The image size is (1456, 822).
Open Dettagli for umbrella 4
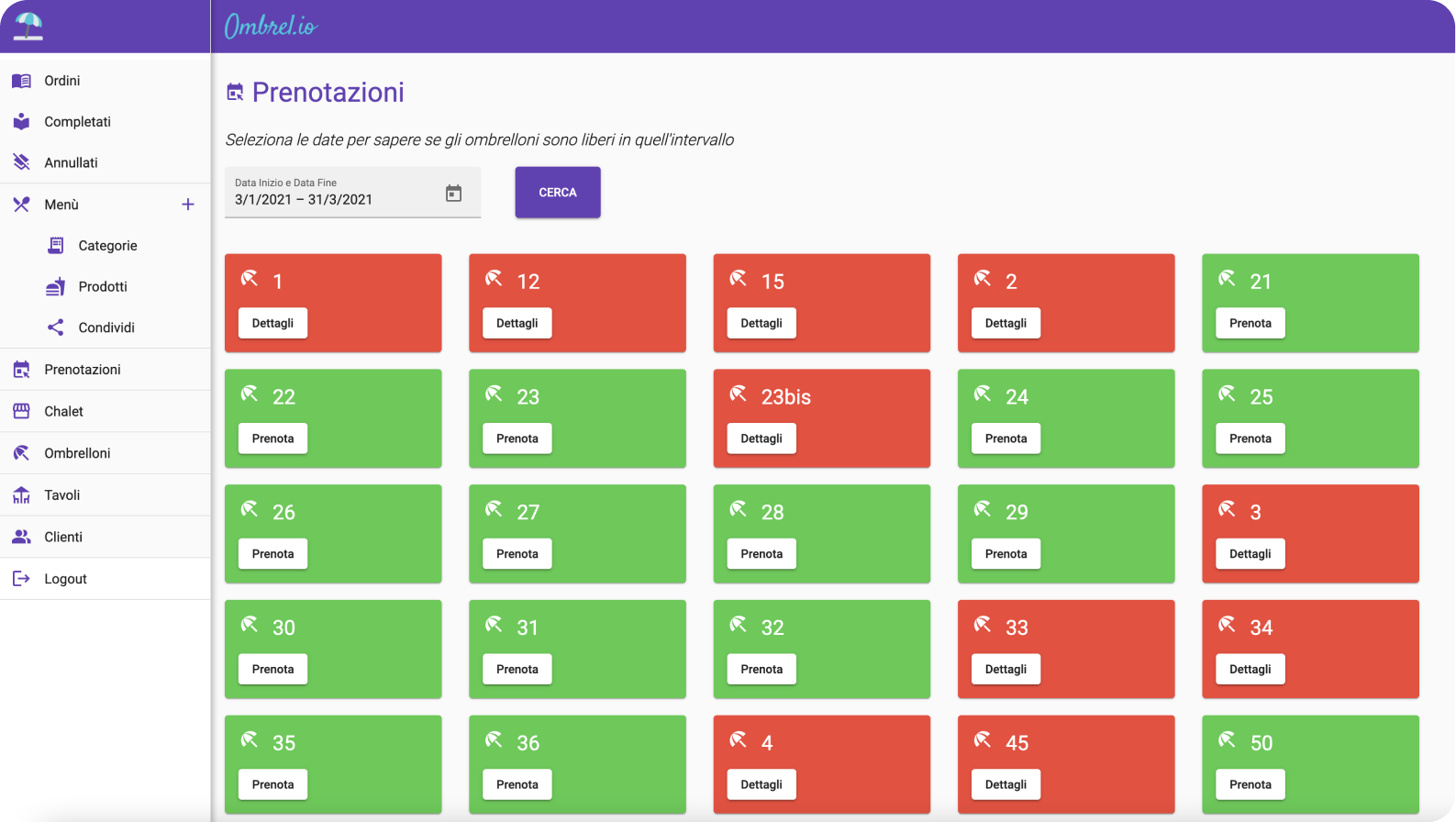click(761, 784)
